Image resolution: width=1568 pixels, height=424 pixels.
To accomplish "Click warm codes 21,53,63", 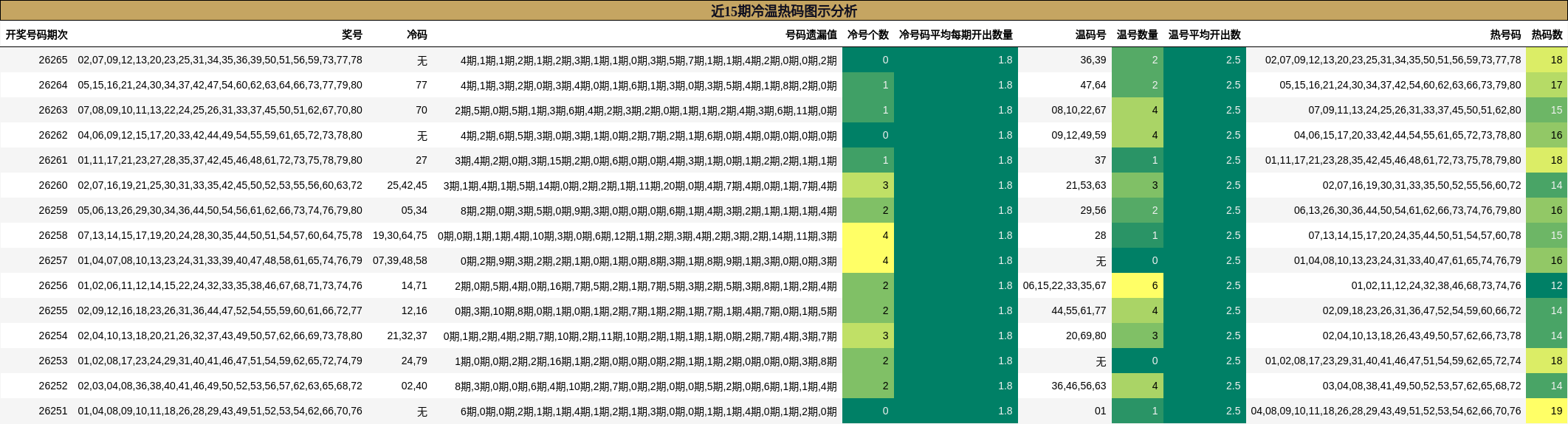I will 1087,185.
